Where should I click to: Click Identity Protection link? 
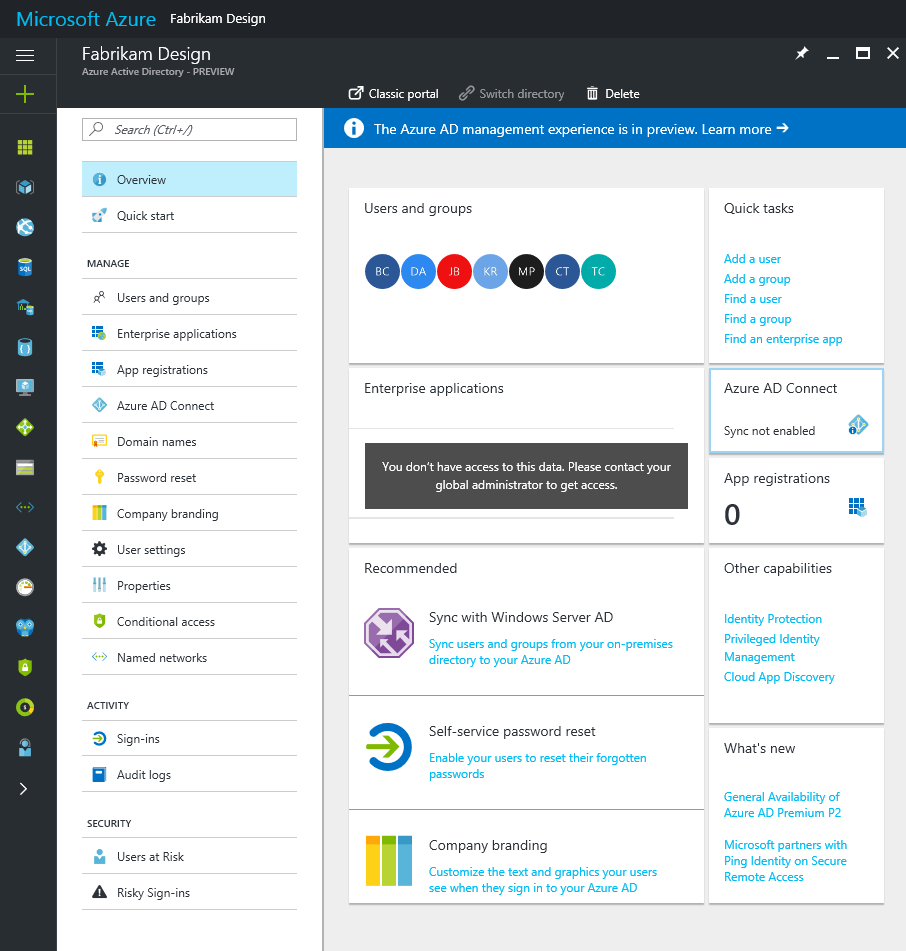click(773, 619)
